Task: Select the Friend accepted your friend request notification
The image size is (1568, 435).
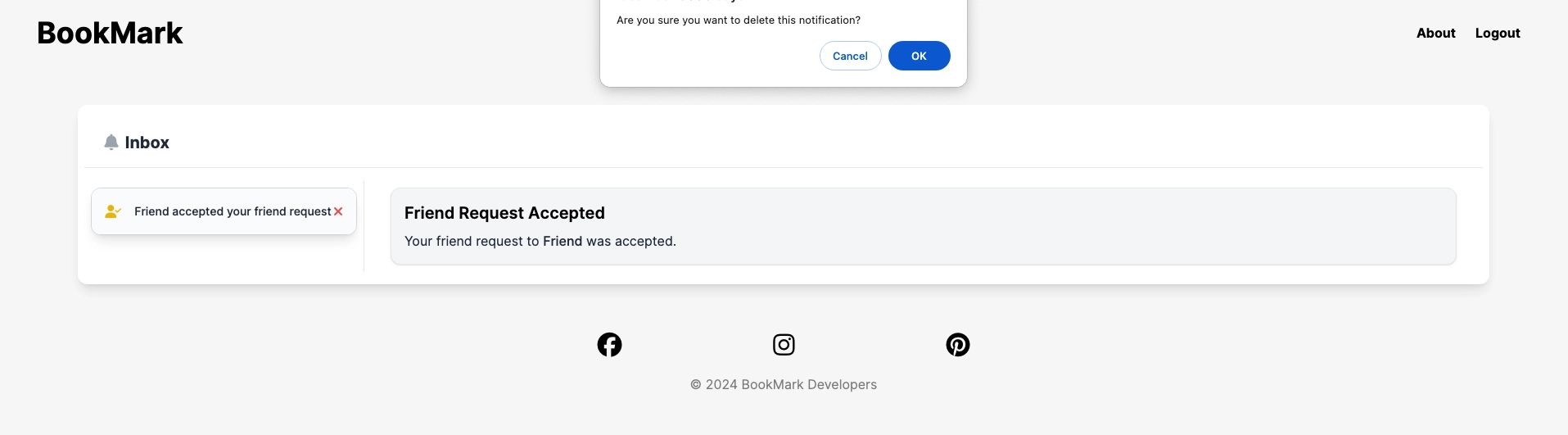Action: click(224, 211)
